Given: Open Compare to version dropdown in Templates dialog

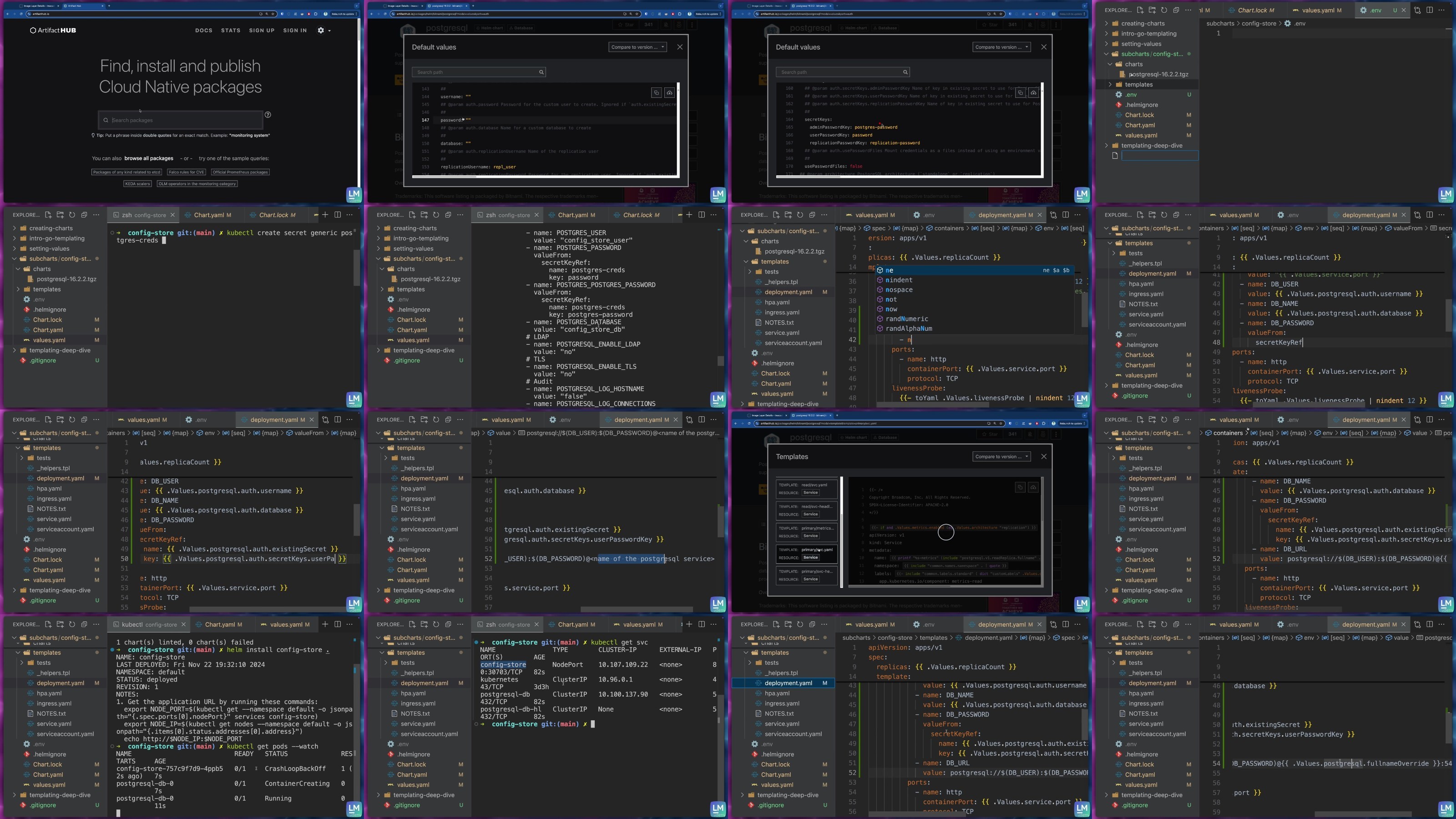Looking at the screenshot, I should point(1001,457).
